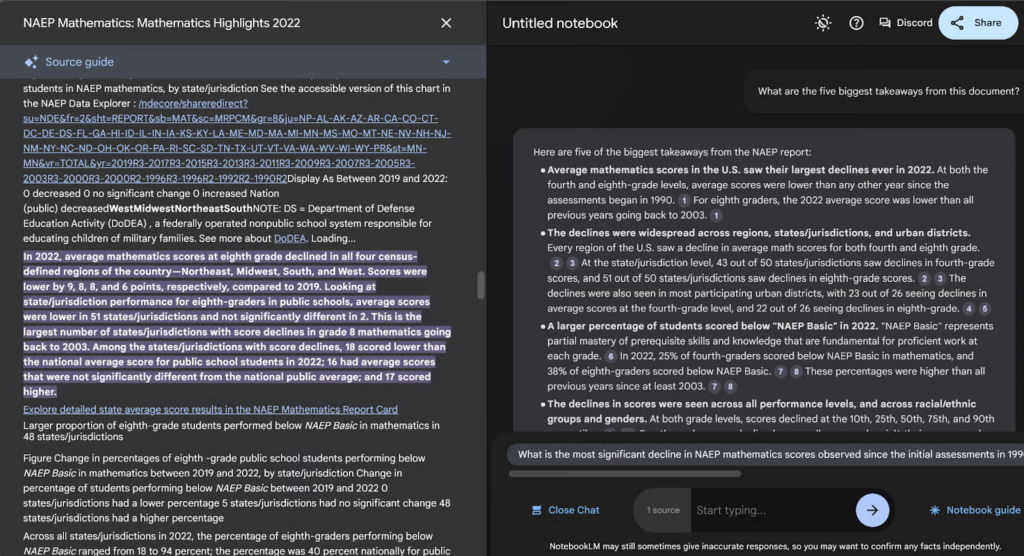Click the Source guide label
Screen dimensions: 1024x556
click(80, 62)
